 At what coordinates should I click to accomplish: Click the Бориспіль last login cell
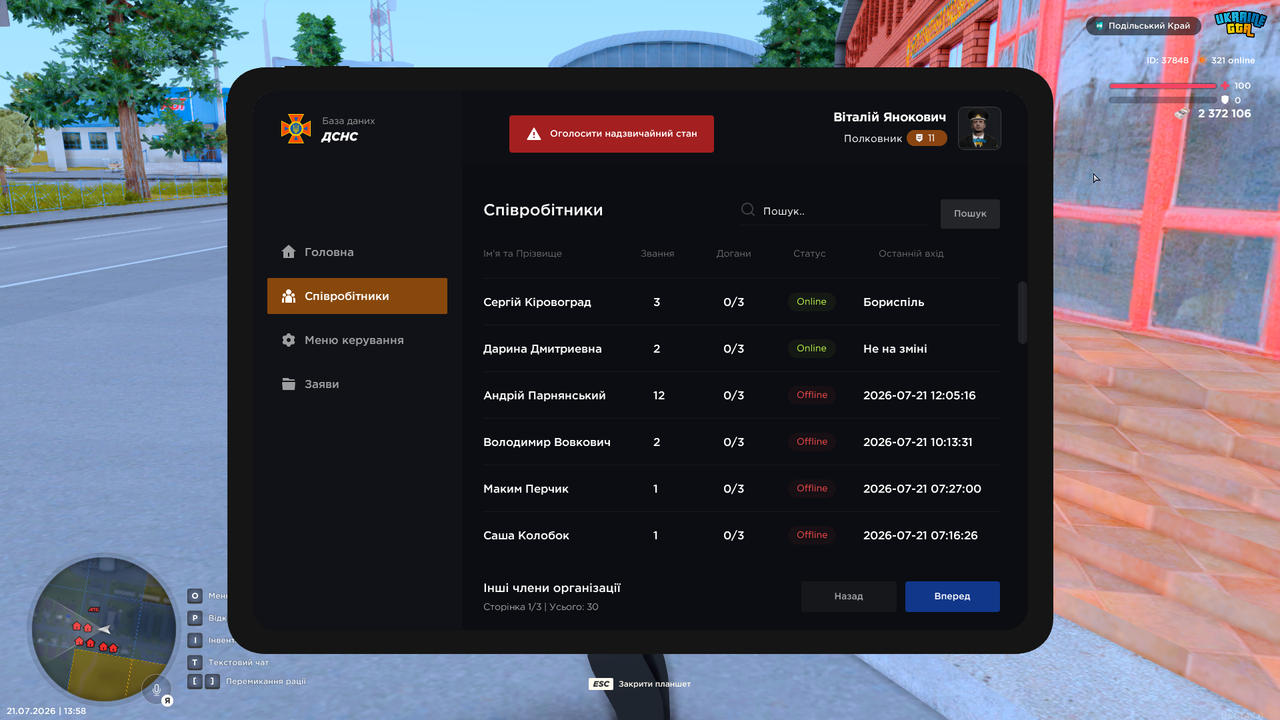point(894,302)
